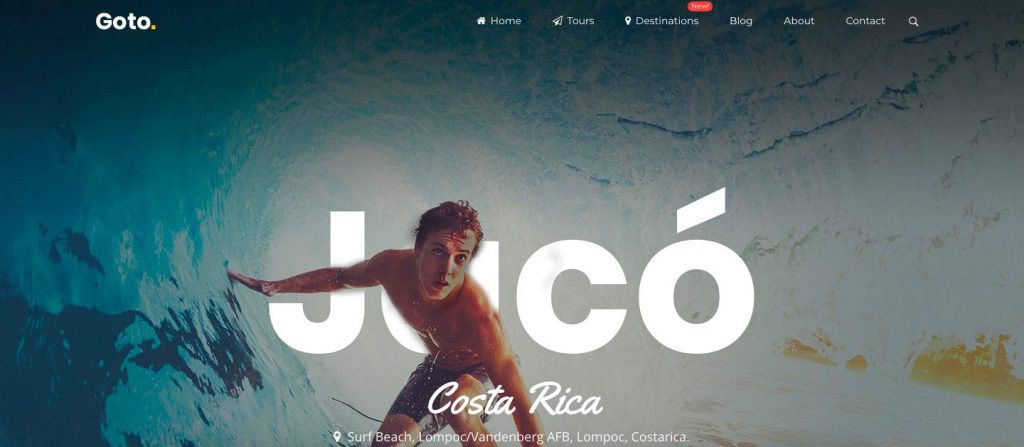The image size is (1024, 447).
Task: Click the accented ó in the Jacó title
Action: (x=696, y=271)
